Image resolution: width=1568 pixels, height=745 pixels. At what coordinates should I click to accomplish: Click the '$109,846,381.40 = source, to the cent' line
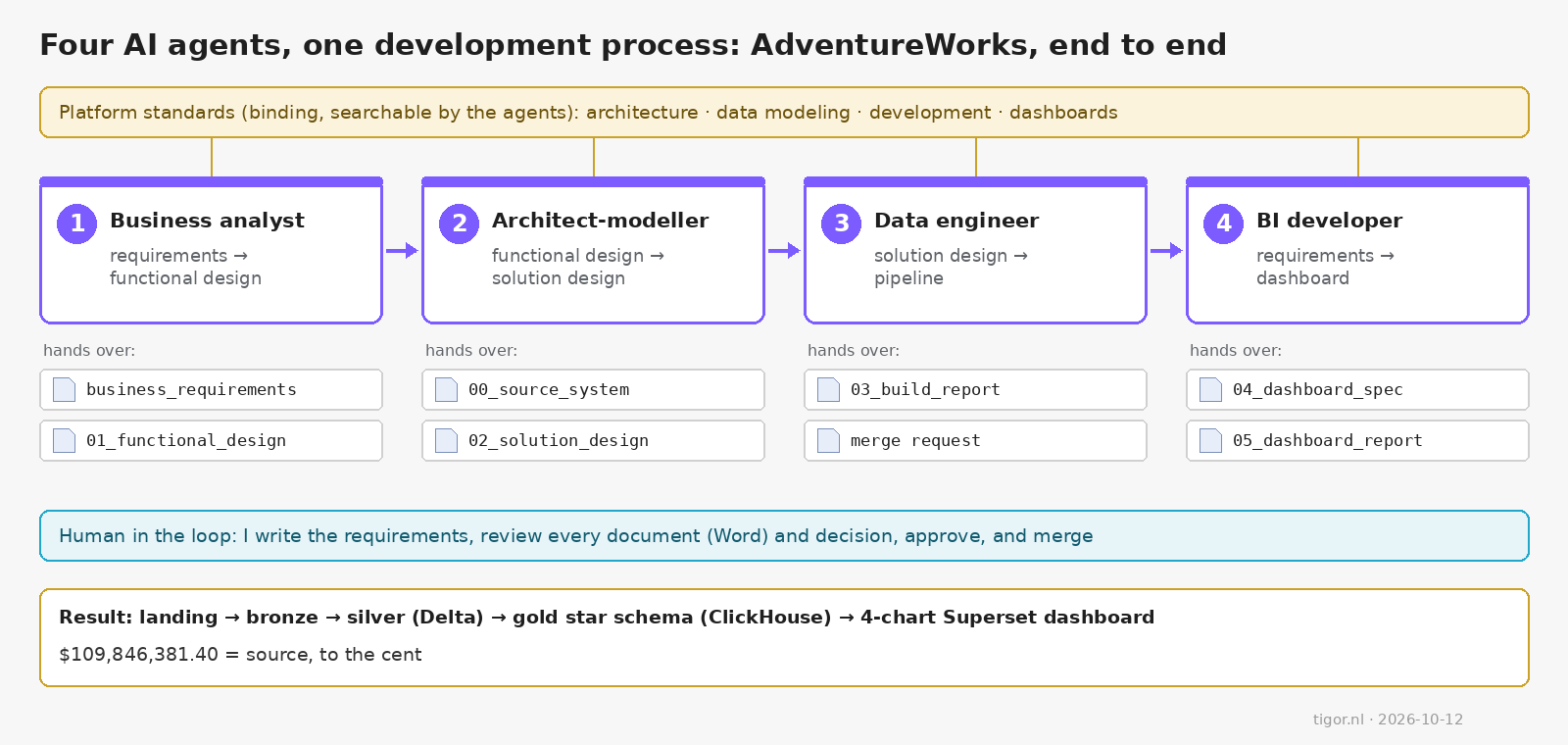[x=240, y=654]
